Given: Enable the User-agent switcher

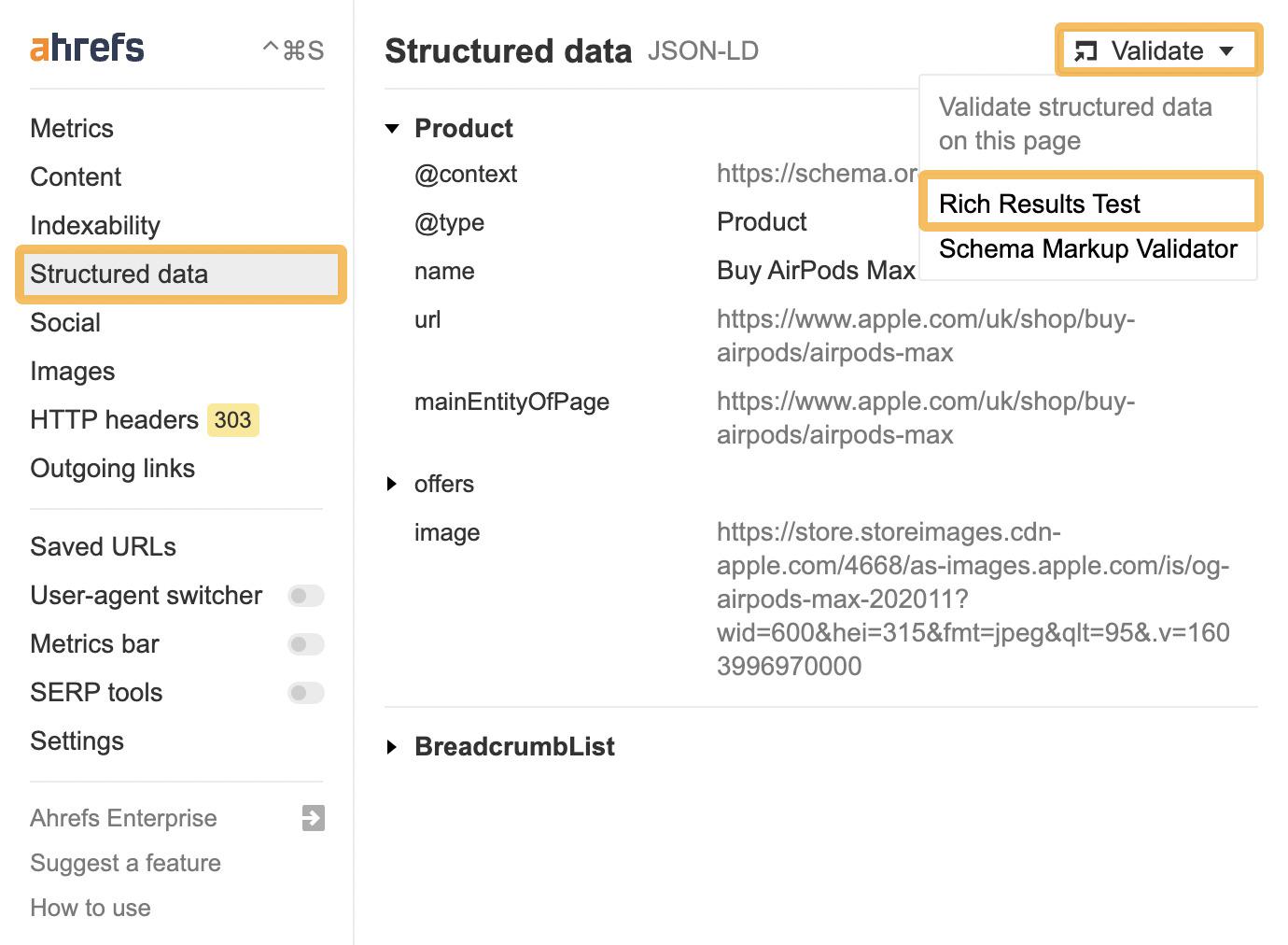Looking at the screenshot, I should [x=306, y=596].
